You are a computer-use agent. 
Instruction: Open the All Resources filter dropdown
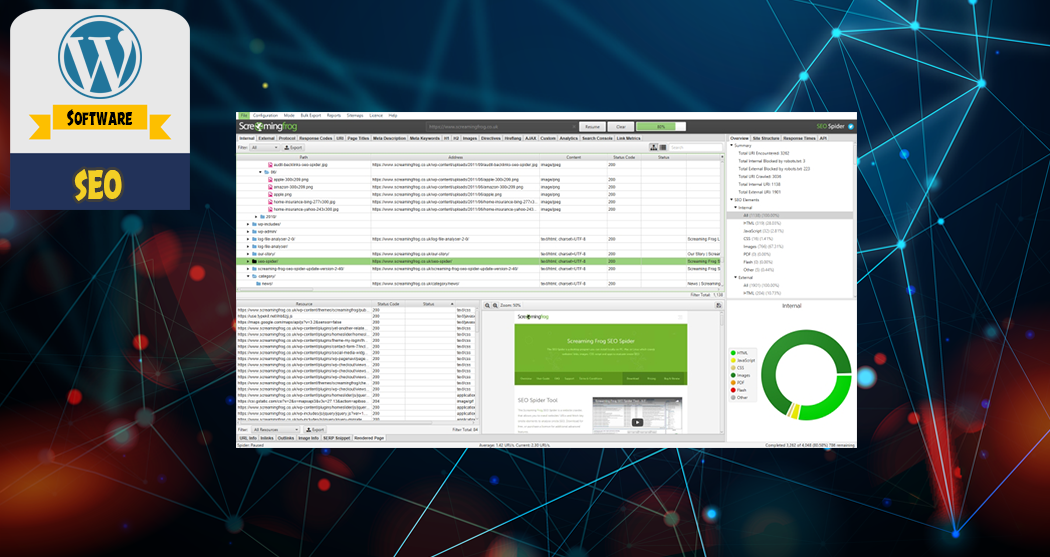point(275,430)
